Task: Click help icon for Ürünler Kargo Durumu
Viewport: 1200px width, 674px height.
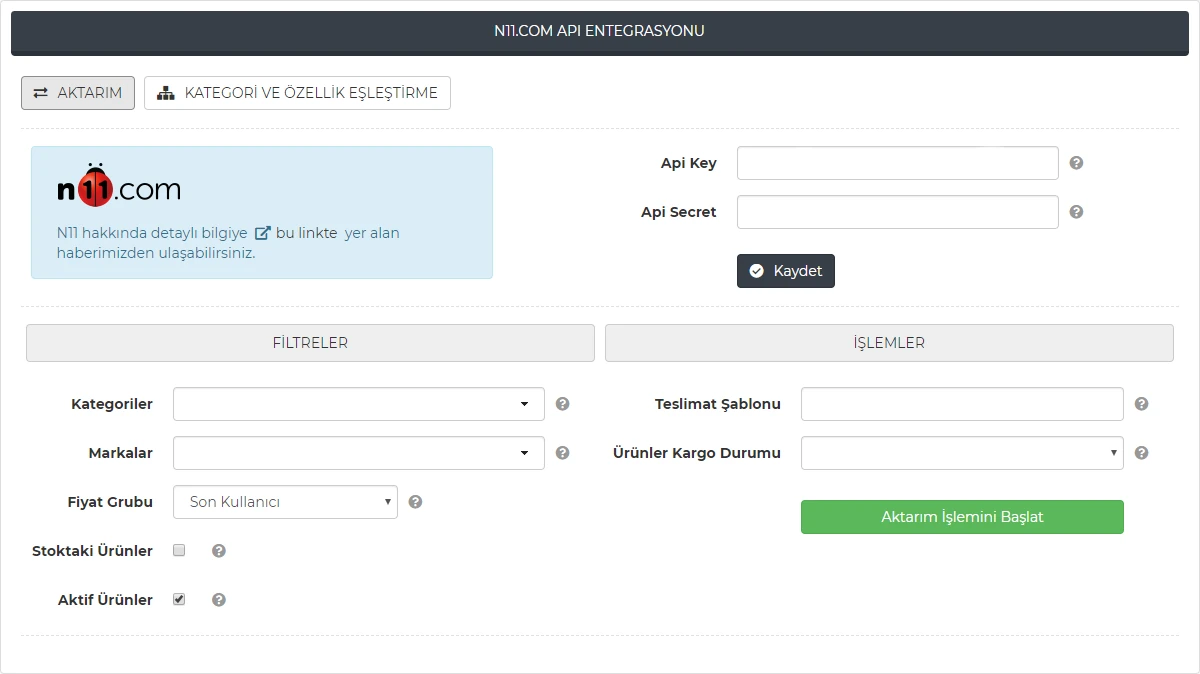Action: [1141, 453]
